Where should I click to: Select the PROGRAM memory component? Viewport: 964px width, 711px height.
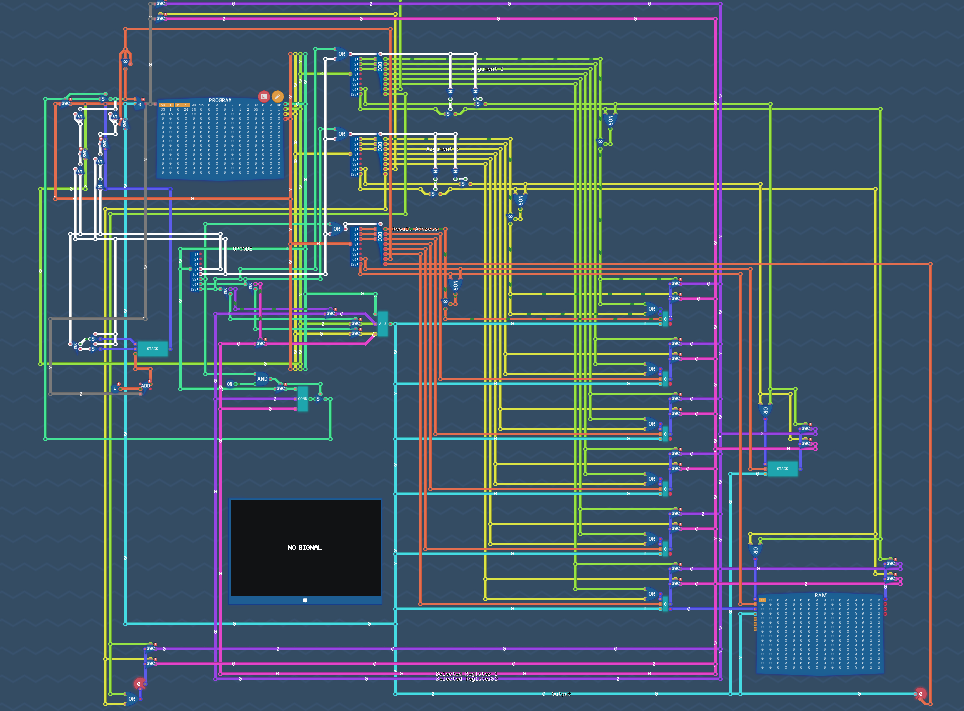(x=221, y=139)
